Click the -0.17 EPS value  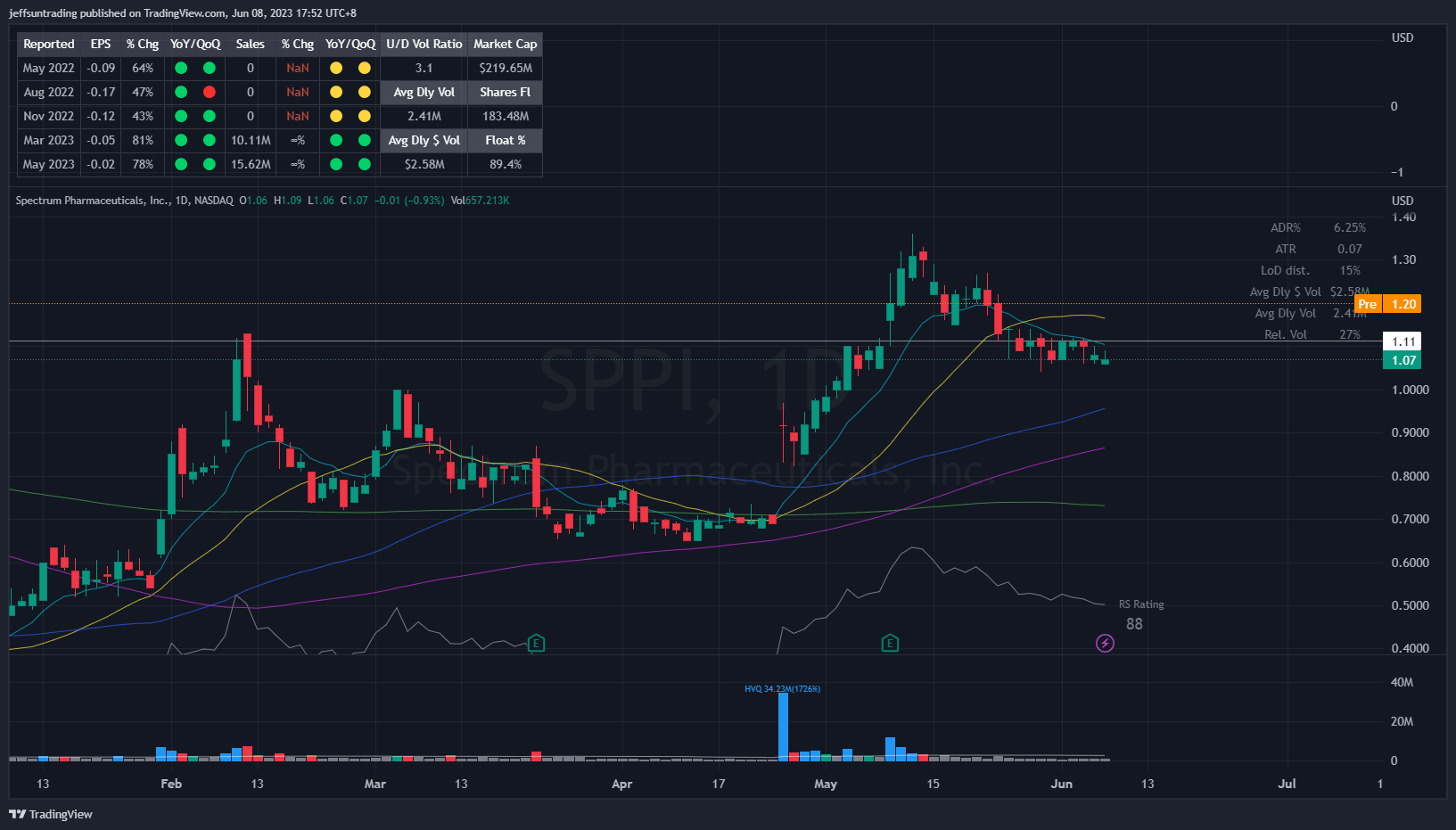101,92
